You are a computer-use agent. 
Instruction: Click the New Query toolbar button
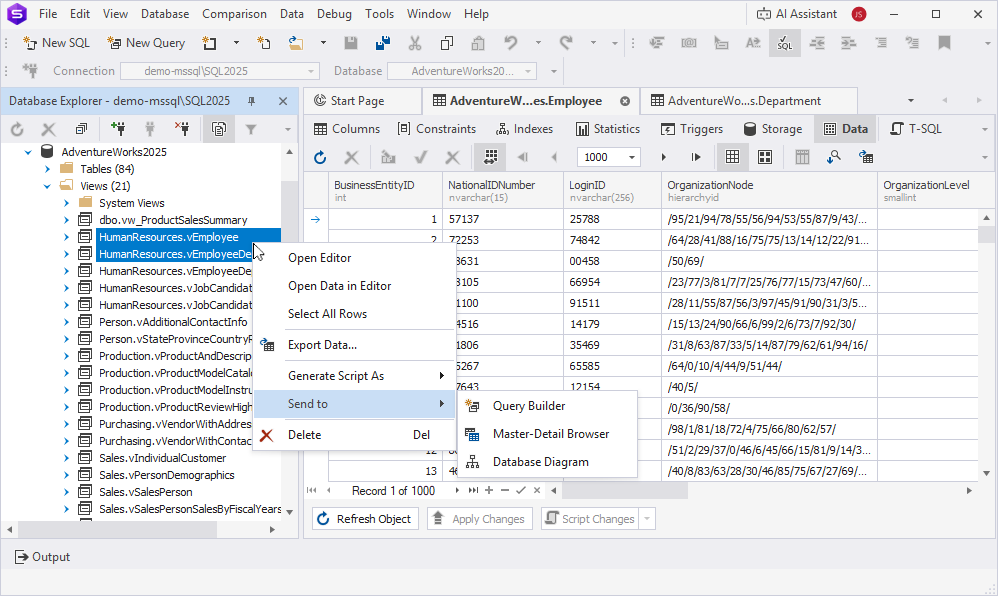coord(146,43)
